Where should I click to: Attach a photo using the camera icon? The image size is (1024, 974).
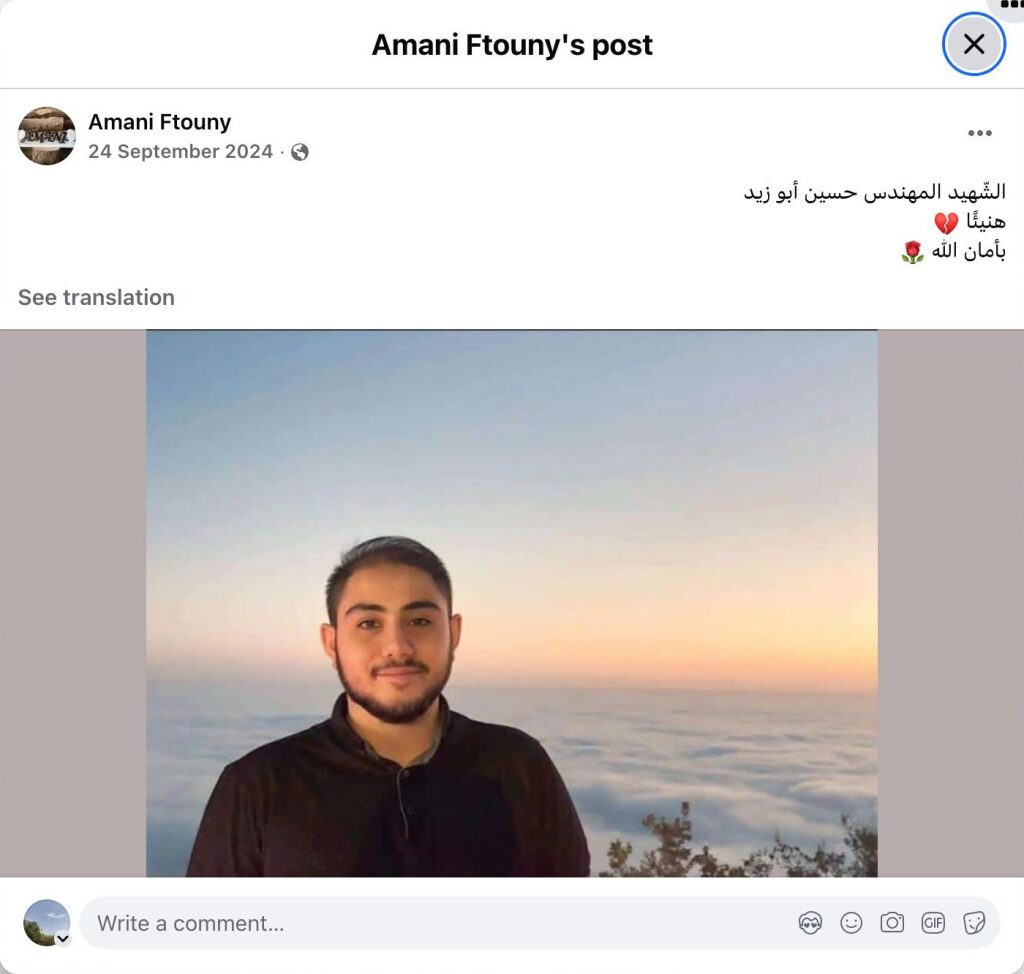click(x=892, y=923)
